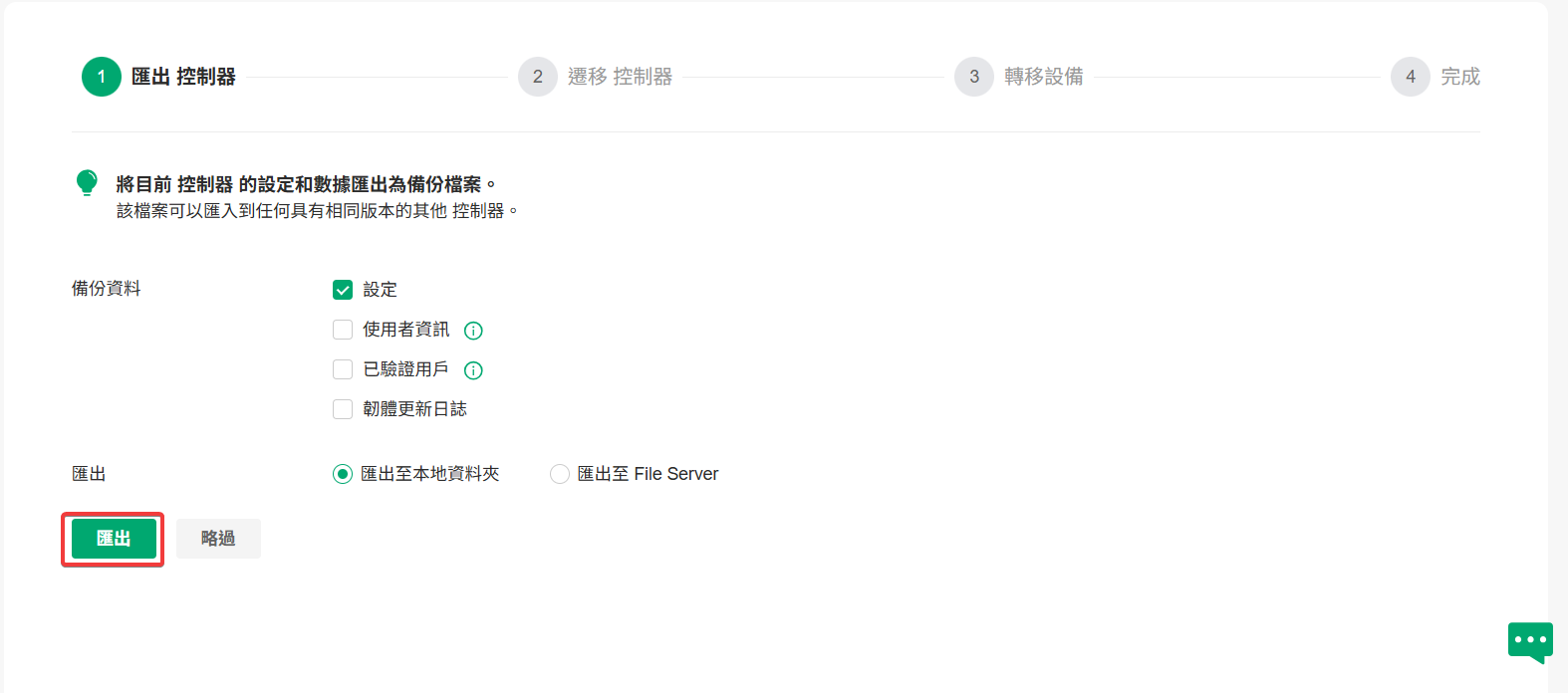
Task: Open the green chat support bubble
Action: [x=1530, y=642]
